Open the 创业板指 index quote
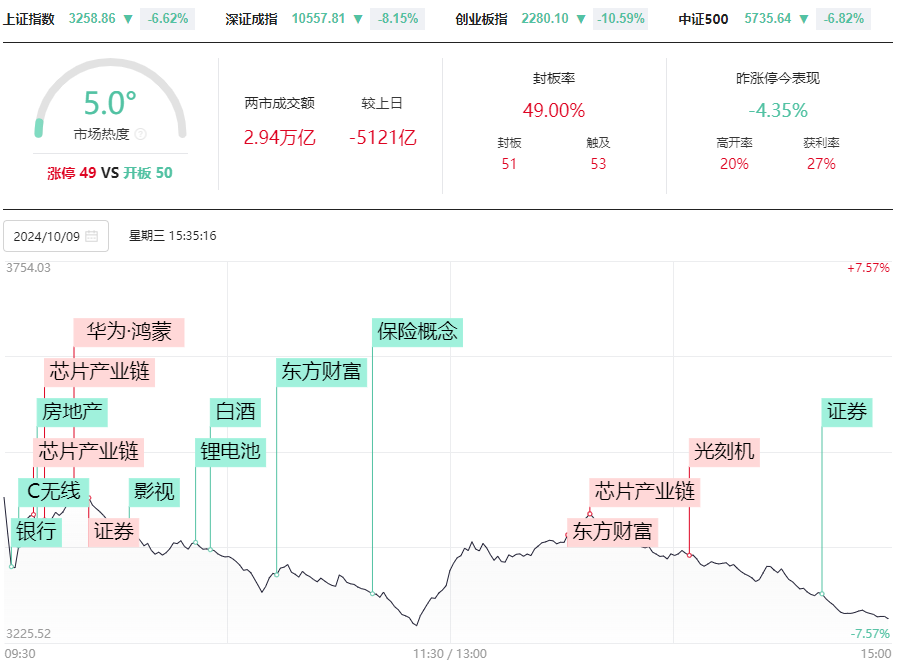This screenshot has height=669, width=898. point(552,19)
